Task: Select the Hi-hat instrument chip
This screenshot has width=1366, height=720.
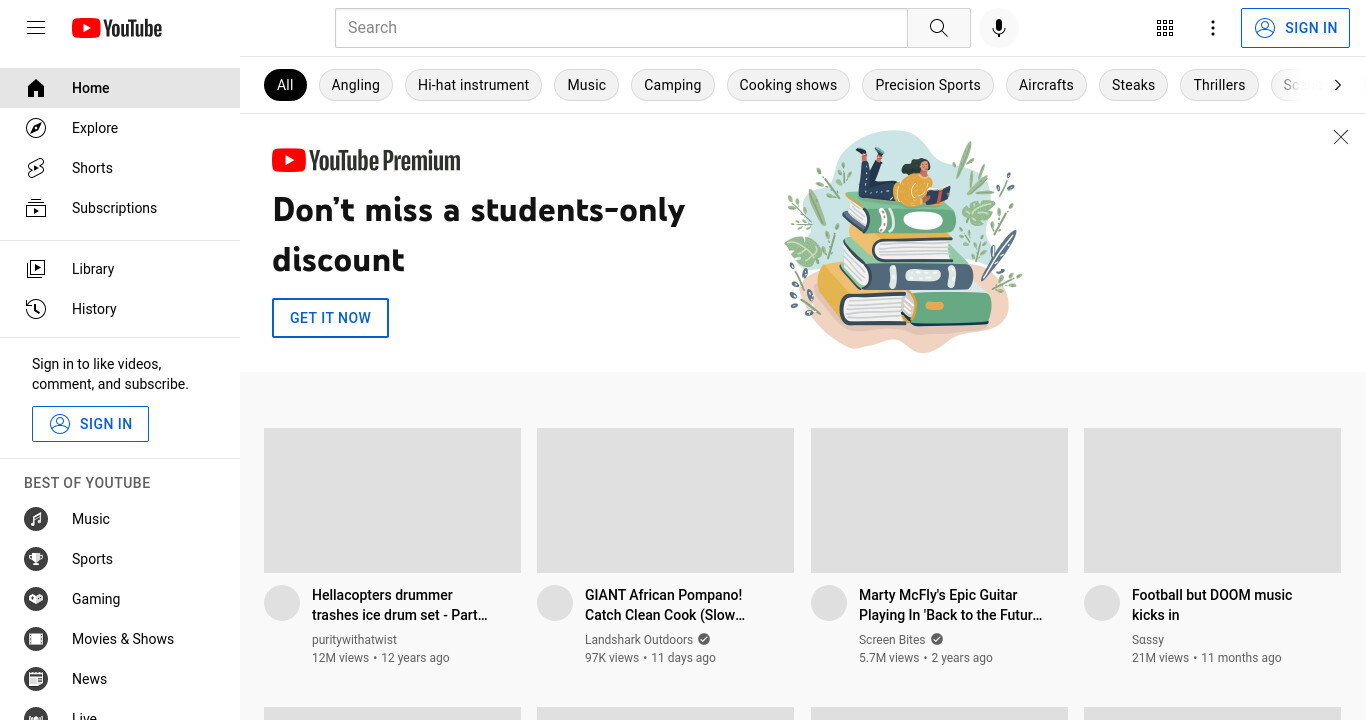Action: click(x=473, y=85)
